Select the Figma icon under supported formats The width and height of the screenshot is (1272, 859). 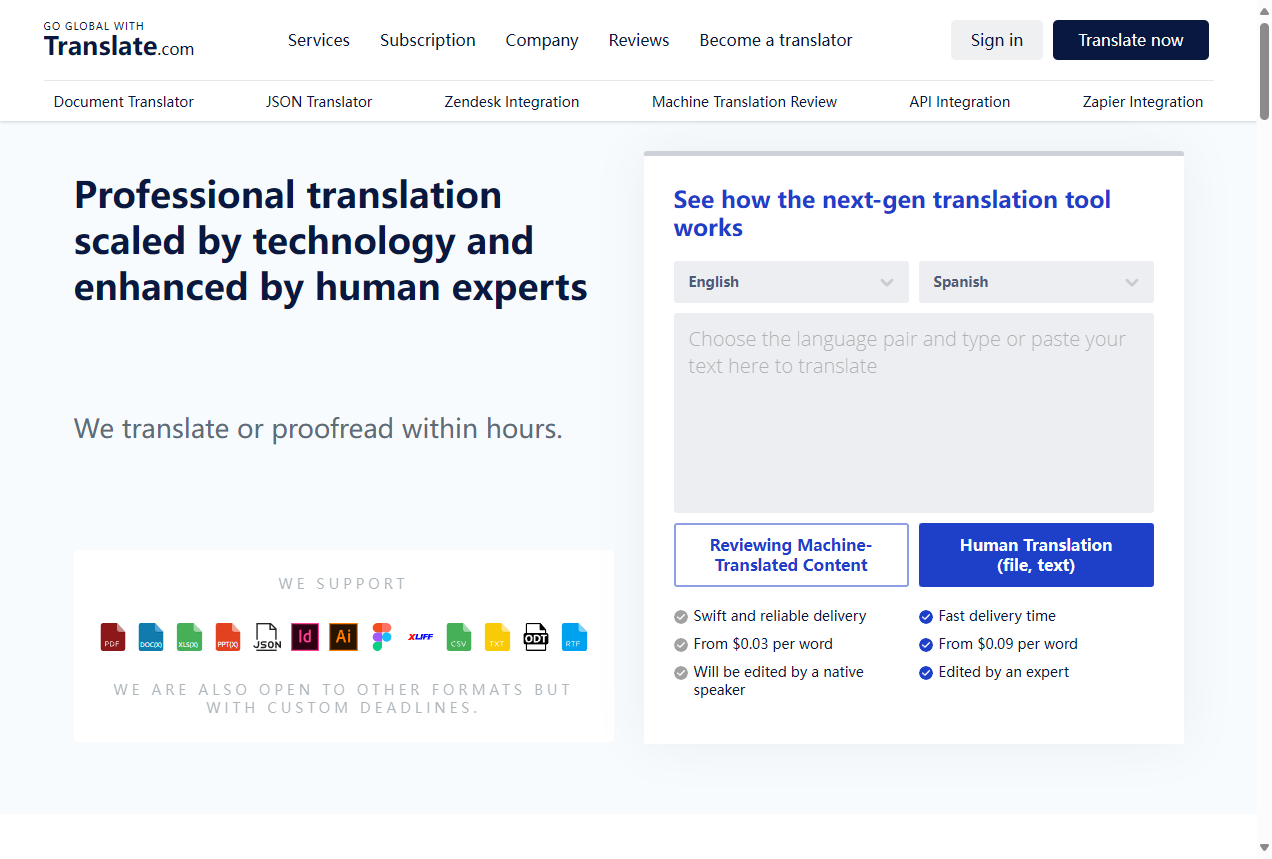381,637
